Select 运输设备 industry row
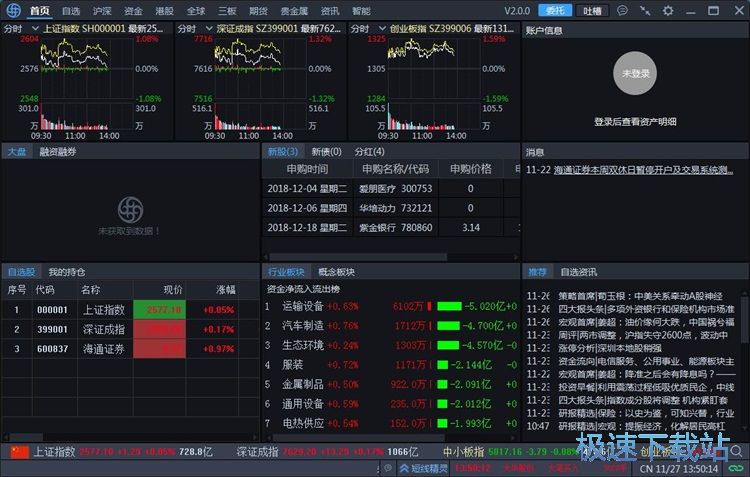Screen dimensions: 750x477 [x=391, y=306]
